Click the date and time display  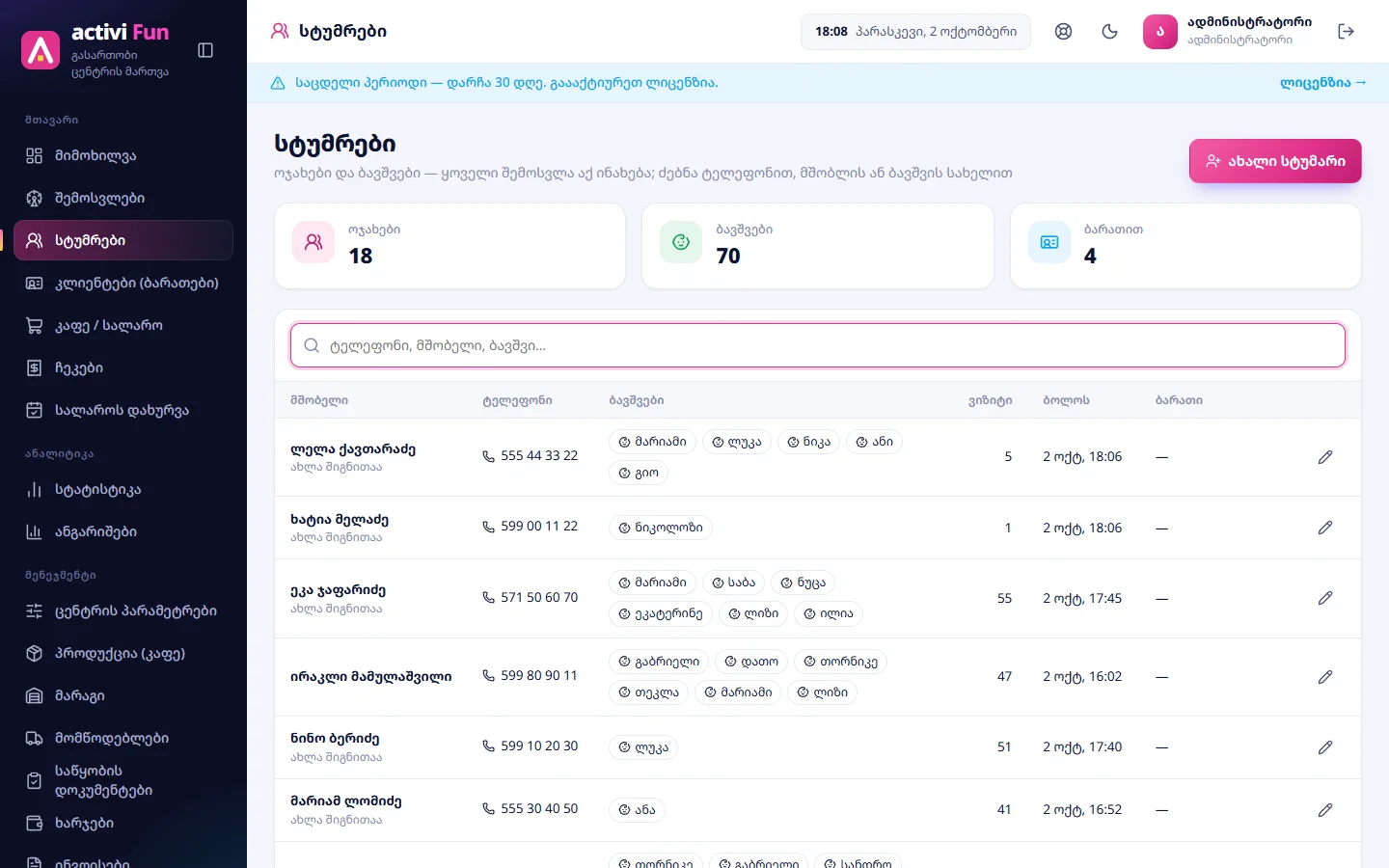(x=915, y=32)
